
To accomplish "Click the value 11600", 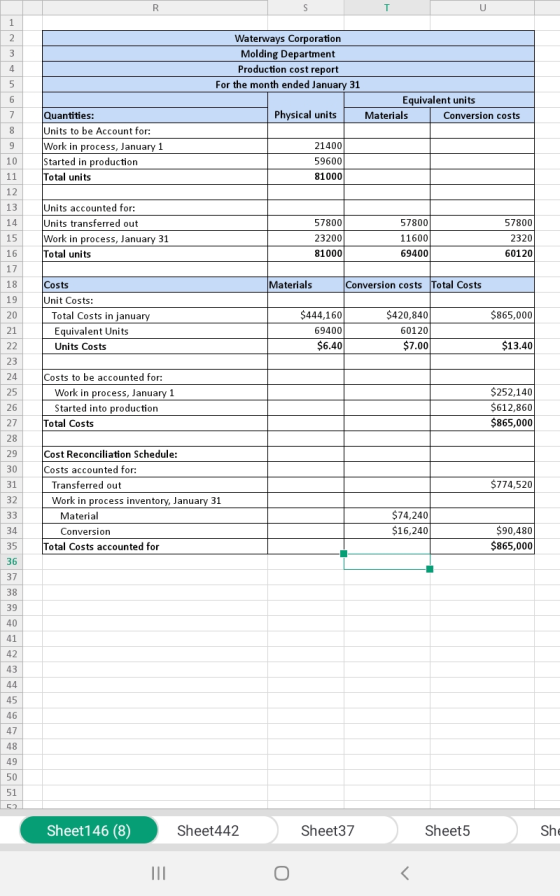I will tap(414, 238).
